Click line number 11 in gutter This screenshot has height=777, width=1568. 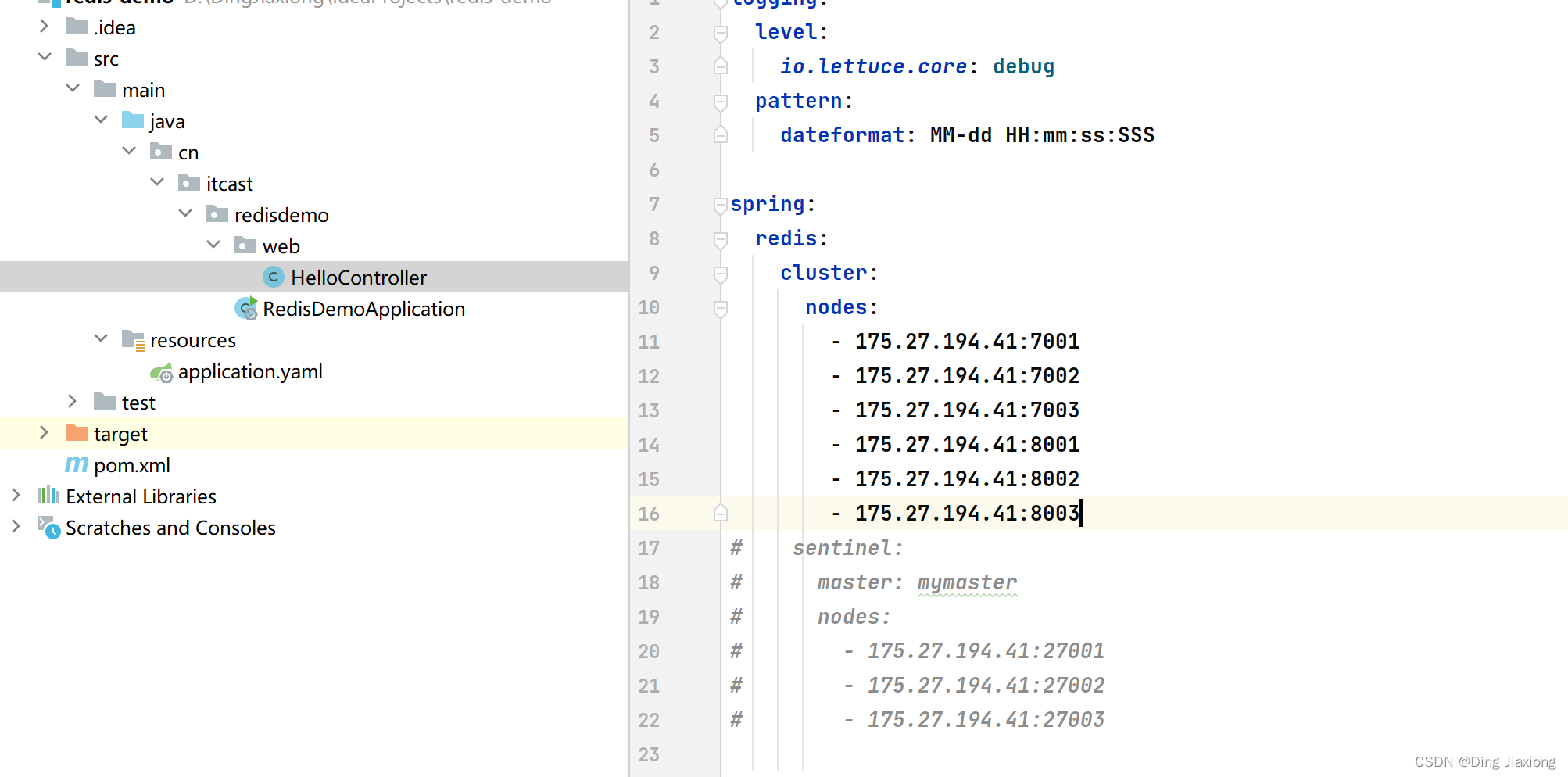click(649, 342)
